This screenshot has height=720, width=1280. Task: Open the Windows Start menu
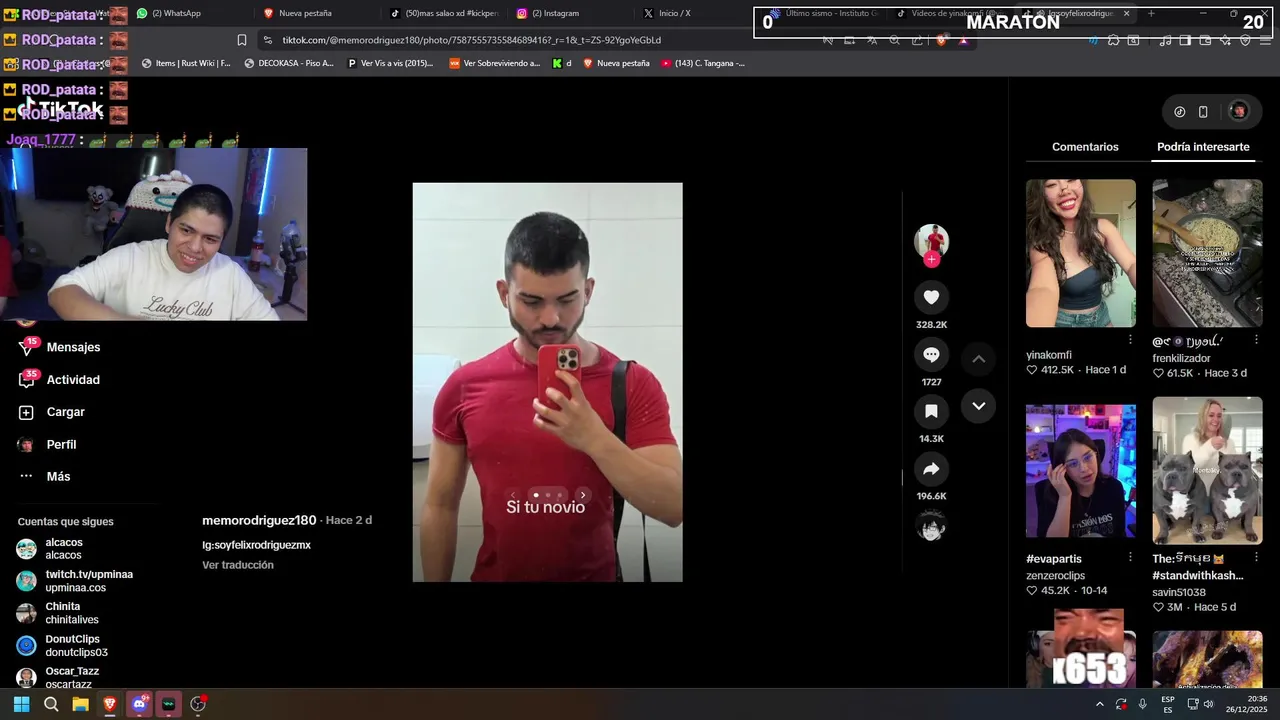coord(21,704)
